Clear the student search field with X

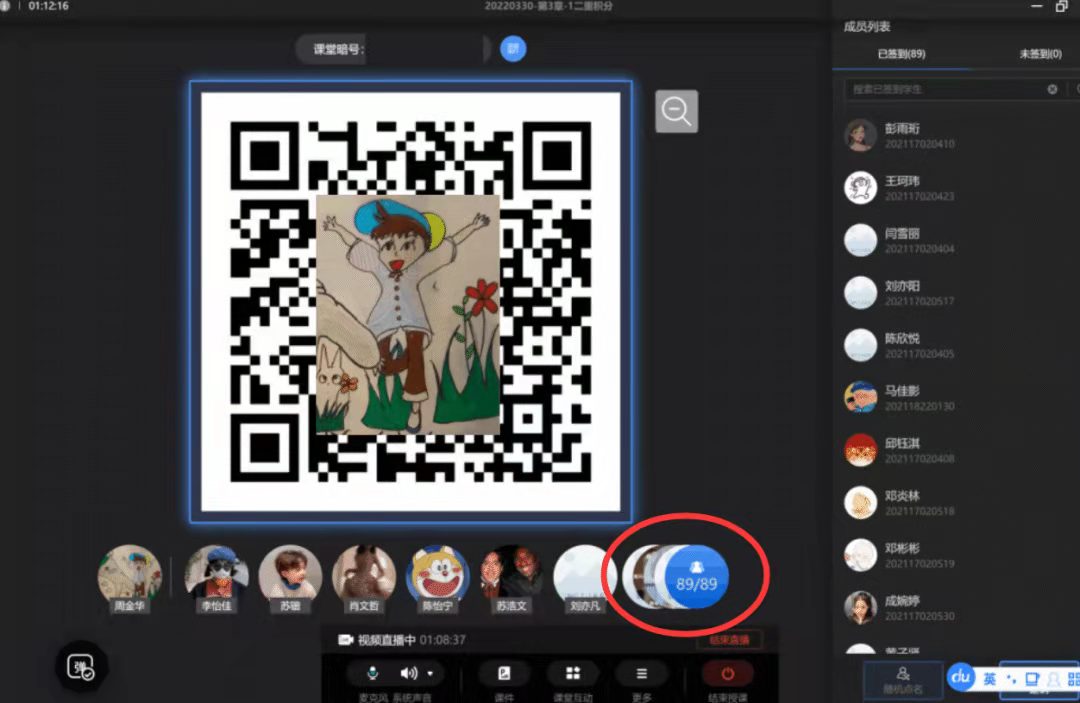tap(1052, 89)
